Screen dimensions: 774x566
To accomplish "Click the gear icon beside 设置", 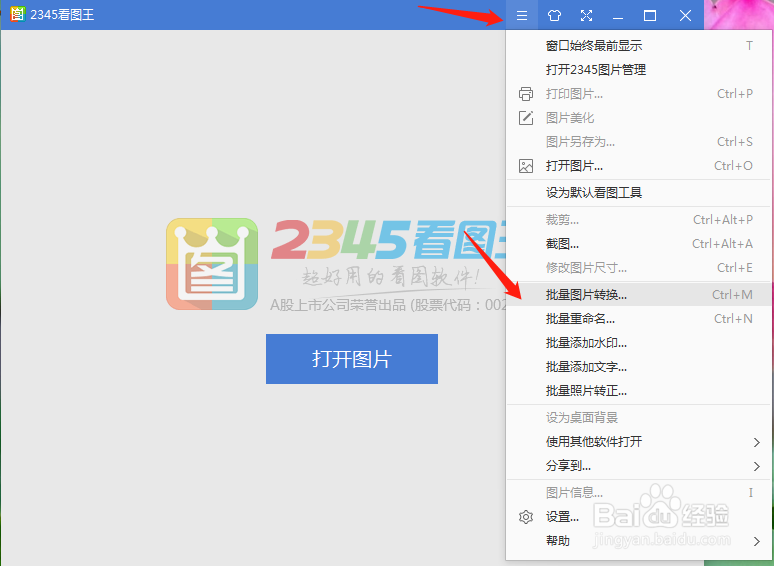I will [x=526, y=517].
